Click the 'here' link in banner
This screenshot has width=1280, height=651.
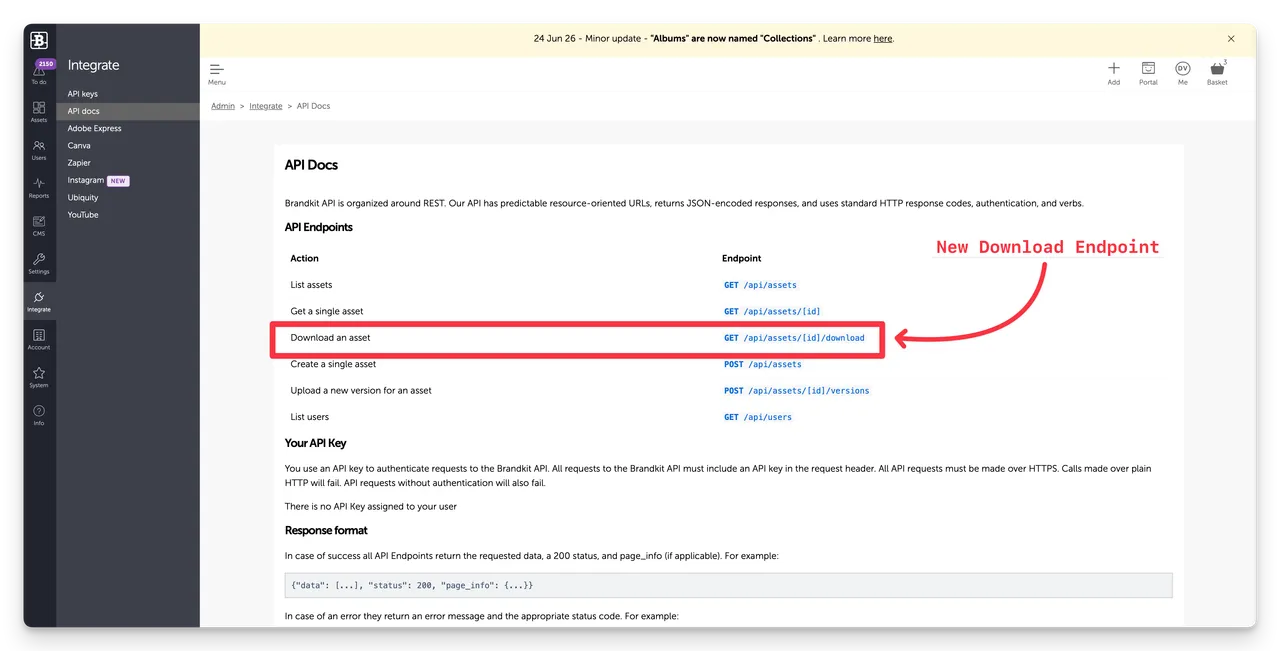click(883, 38)
